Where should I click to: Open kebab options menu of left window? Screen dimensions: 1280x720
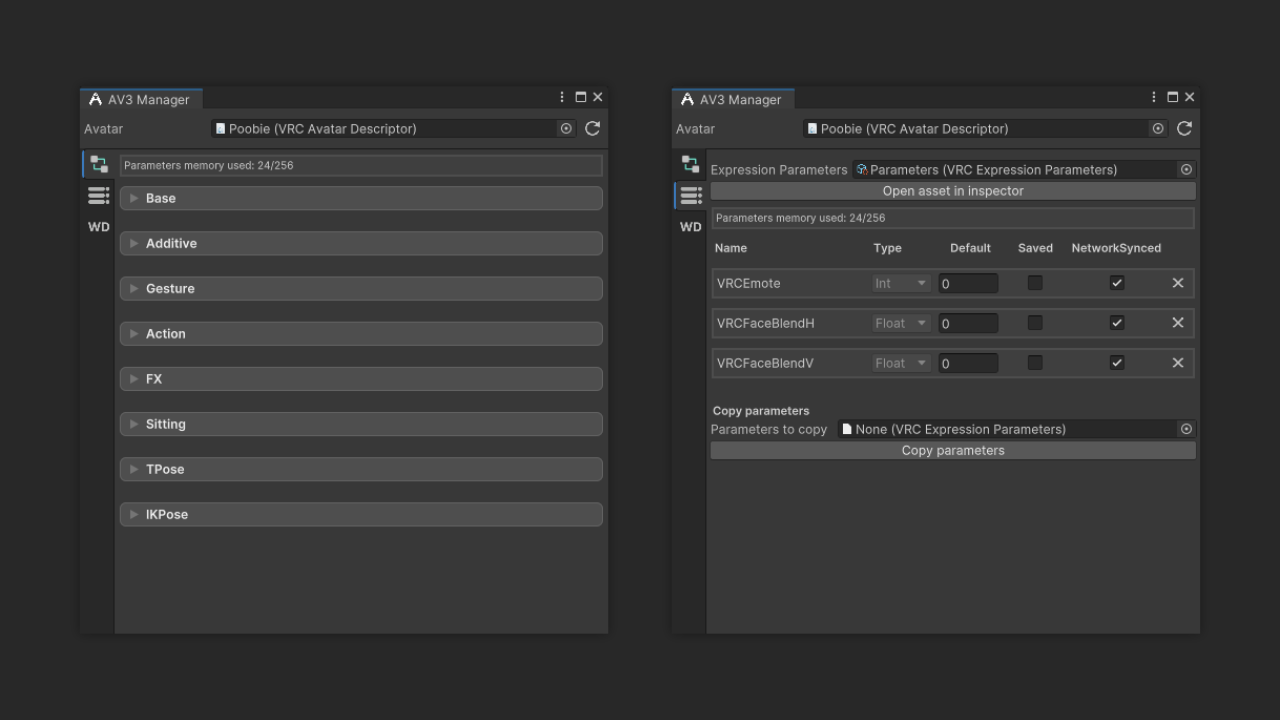click(563, 97)
